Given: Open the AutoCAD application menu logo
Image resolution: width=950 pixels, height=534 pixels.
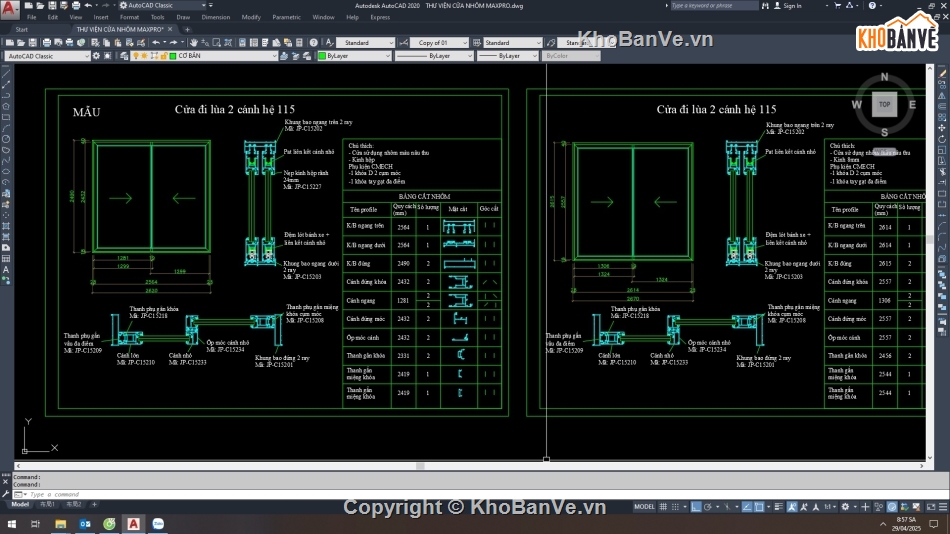Looking at the screenshot, I should (x=10, y=8).
